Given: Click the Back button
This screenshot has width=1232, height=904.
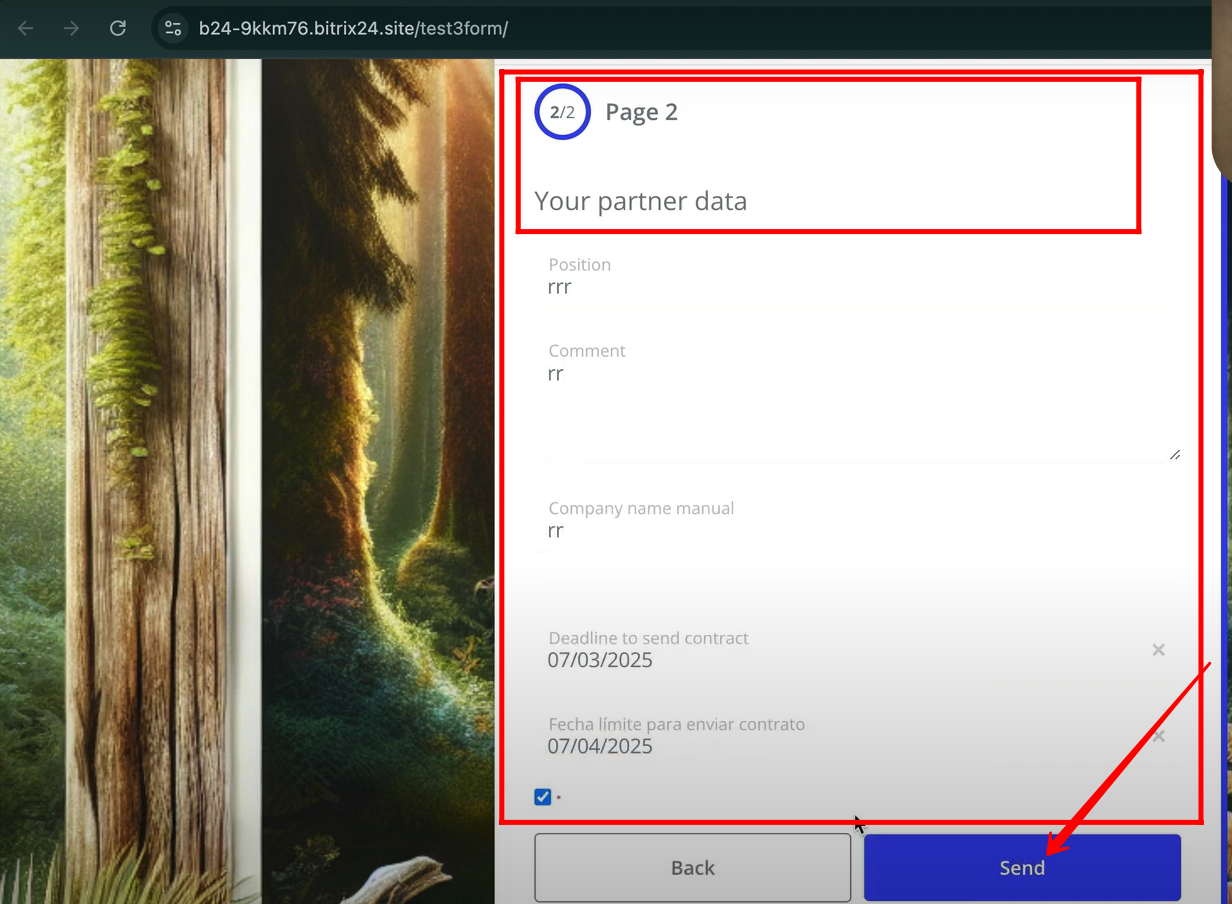Looking at the screenshot, I should tap(692, 868).
